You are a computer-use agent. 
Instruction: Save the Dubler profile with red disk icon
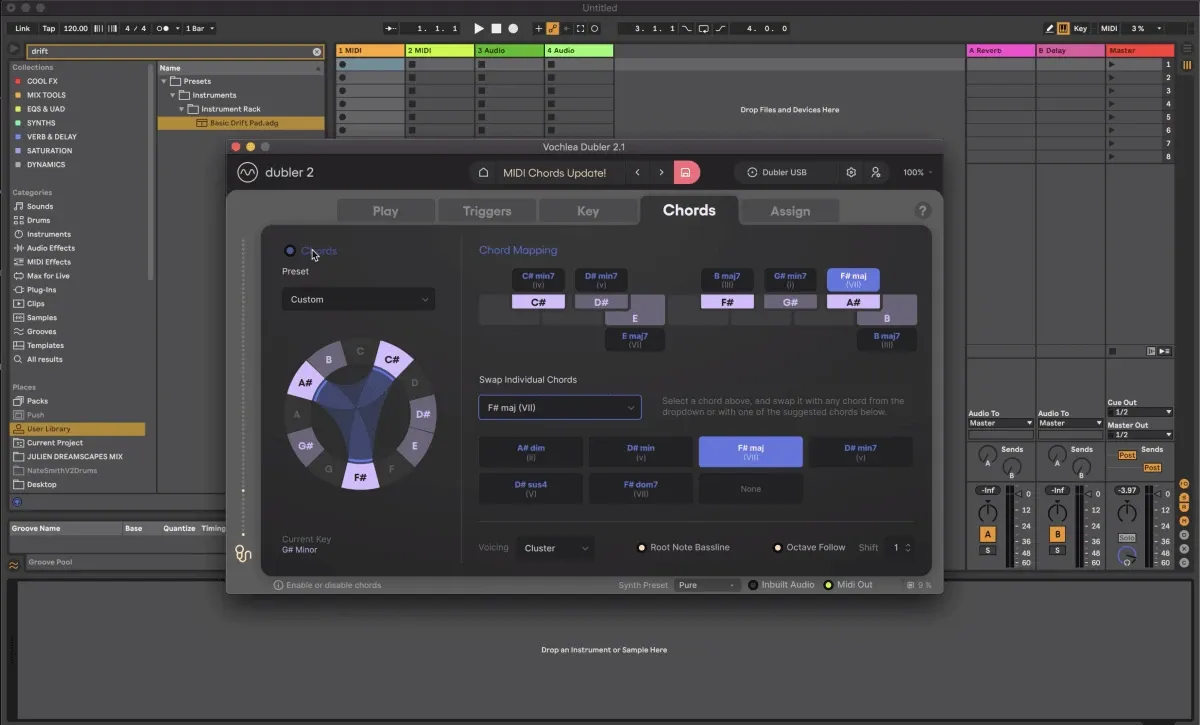coord(686,172)
